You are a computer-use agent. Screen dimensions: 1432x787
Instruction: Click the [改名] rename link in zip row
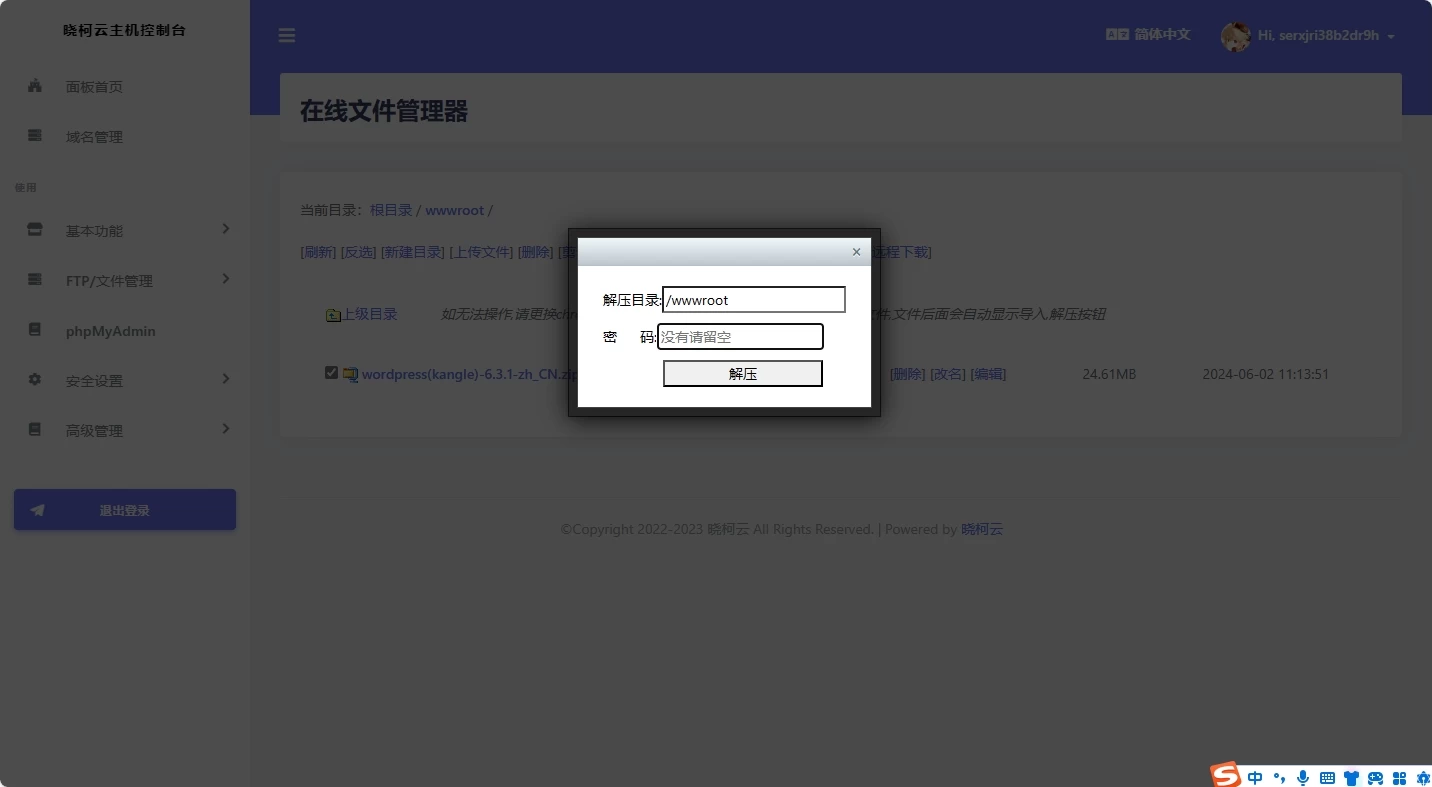948,374
